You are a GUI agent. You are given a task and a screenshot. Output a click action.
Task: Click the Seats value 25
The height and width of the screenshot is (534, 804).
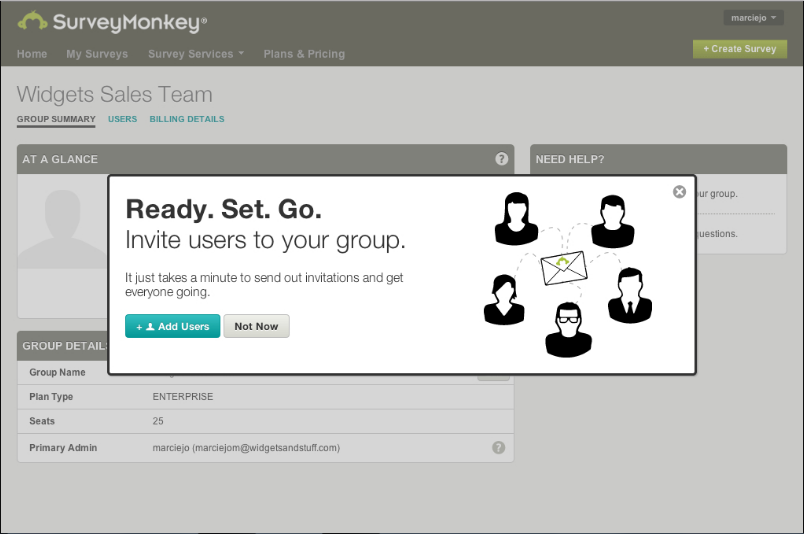pyautogui.click(x=158, y=421)
